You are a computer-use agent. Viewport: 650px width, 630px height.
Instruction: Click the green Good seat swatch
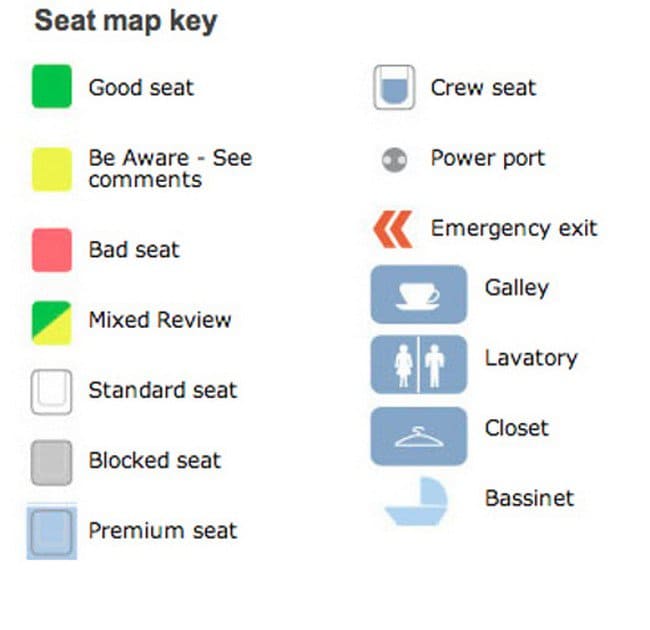(x=51, y=87)
